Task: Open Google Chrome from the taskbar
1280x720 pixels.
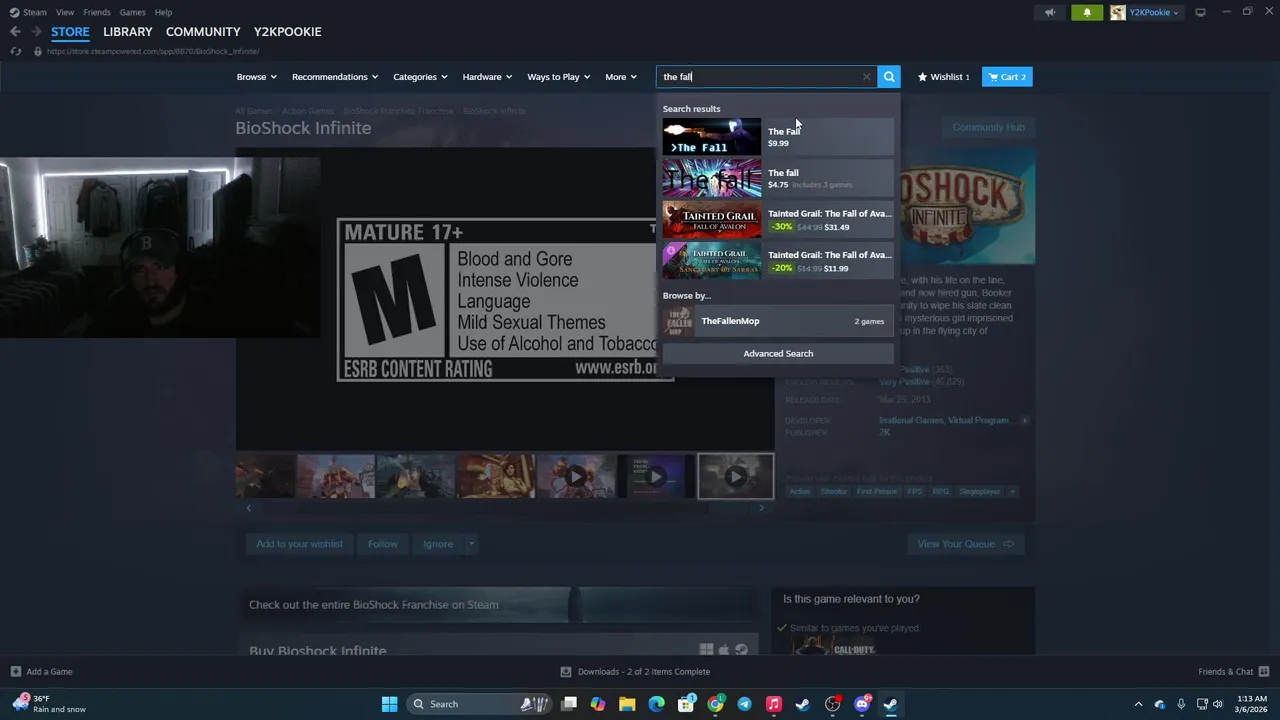Action: 715,704
